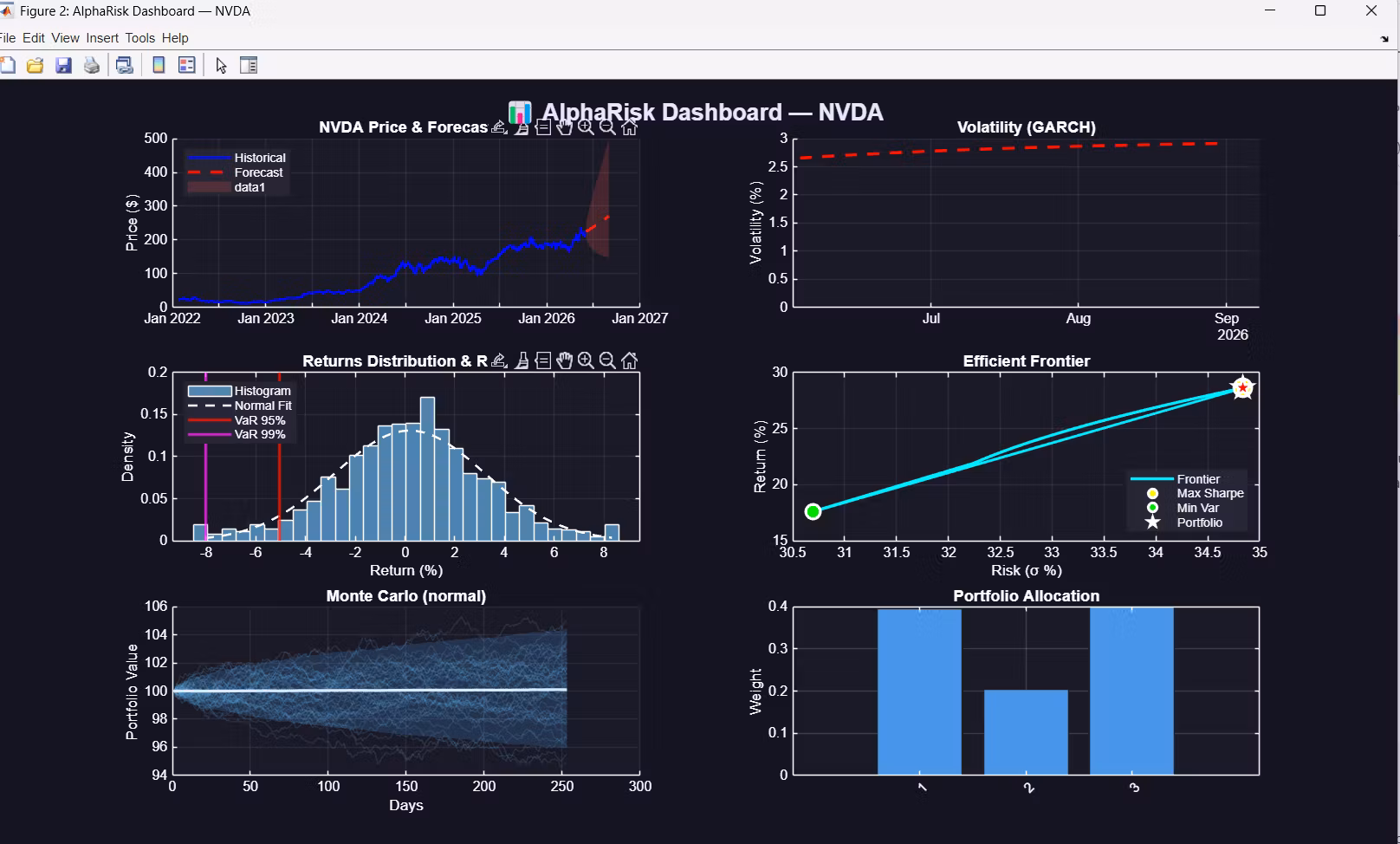This screenshot has width=1400, height=844.
Task: Select bar 1 in Portfolio Allocation chart
Action: coord(919,691)
